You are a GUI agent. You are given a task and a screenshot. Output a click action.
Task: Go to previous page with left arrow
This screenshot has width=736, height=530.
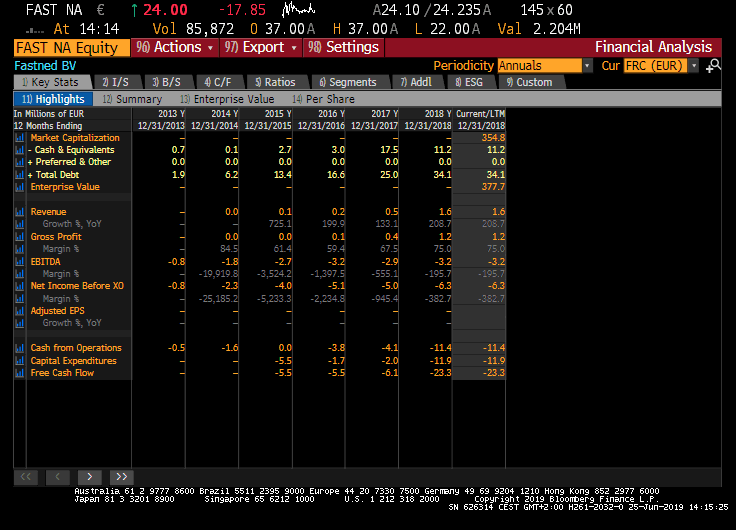coord(58,477)
